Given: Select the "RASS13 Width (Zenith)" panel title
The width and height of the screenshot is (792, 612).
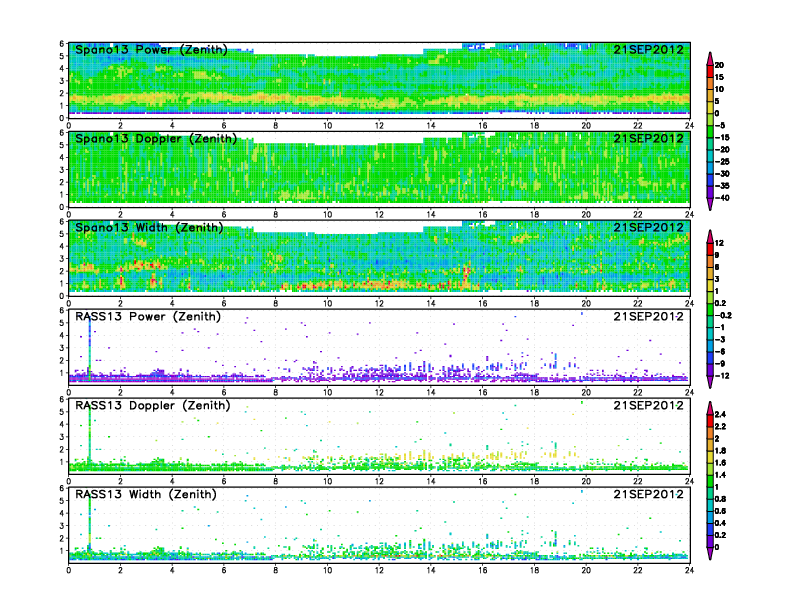Looking at the screenshot, I should pos(146,494).
